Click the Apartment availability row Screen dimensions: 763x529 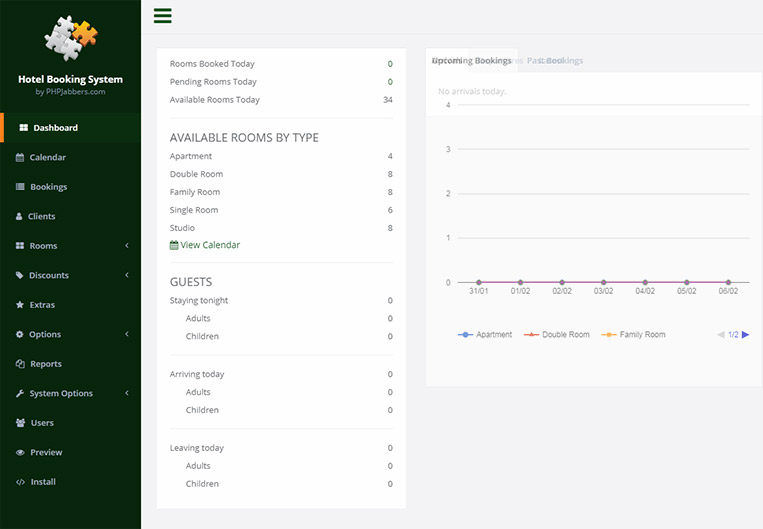coord(281,156)
